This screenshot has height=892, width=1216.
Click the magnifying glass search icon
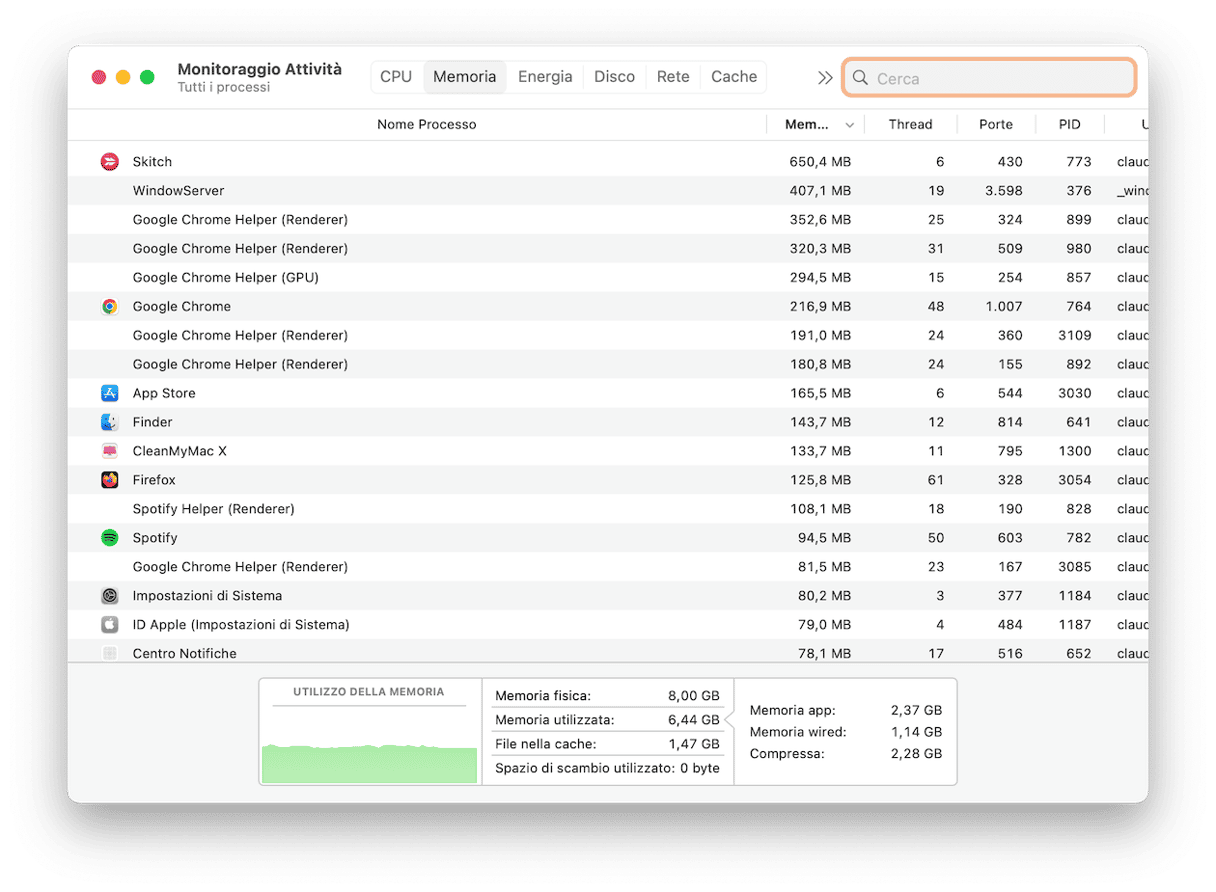pos(860,78)
